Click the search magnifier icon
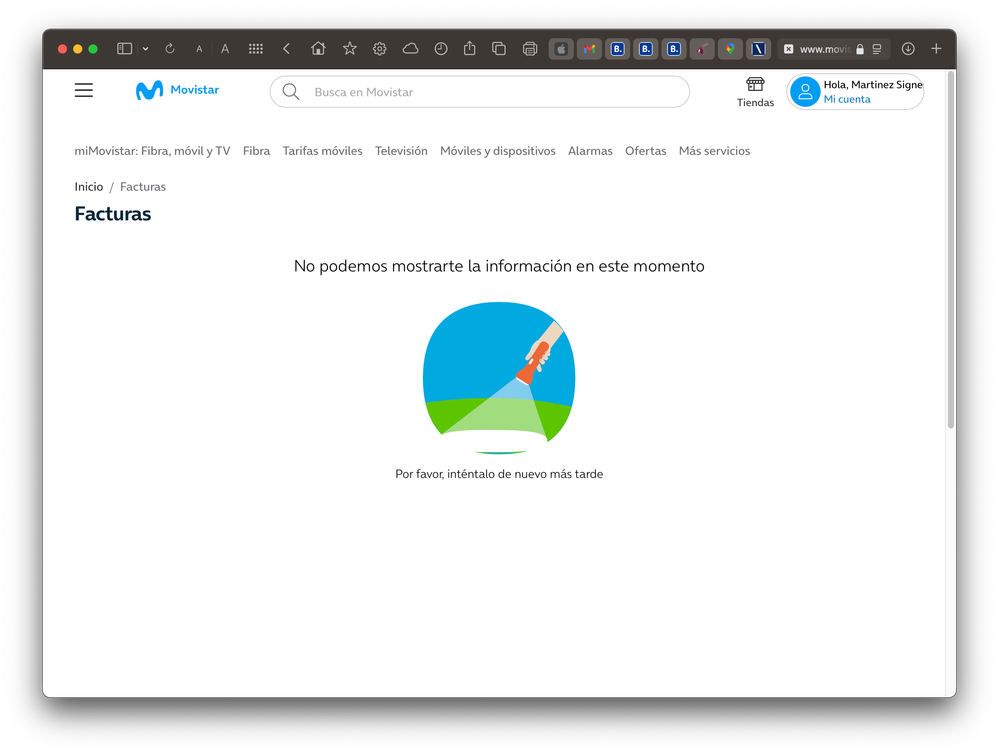This screenshot has height=754, width=999. tap(290, 91)
